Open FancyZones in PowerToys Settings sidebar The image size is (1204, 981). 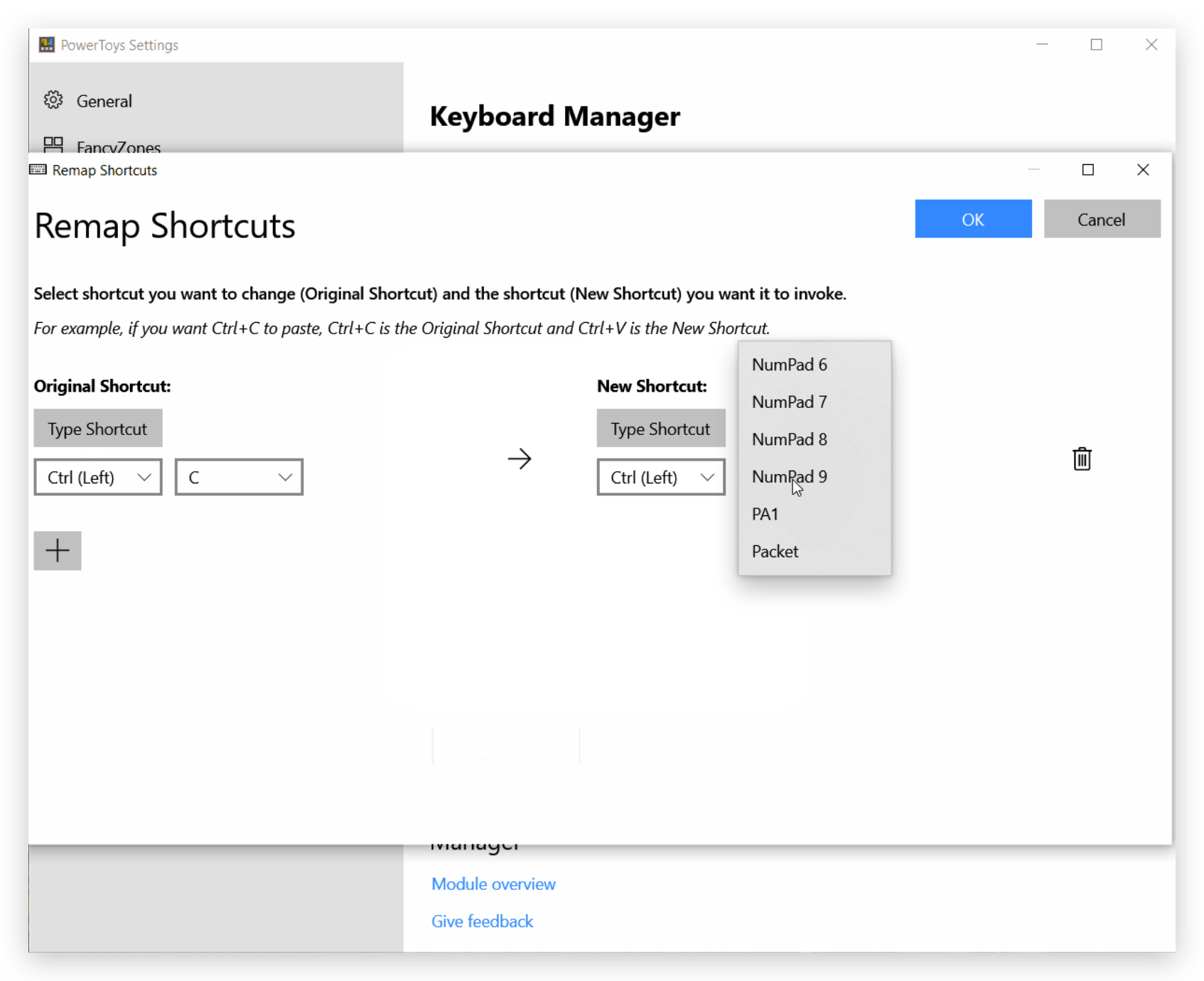coord(102,146)
